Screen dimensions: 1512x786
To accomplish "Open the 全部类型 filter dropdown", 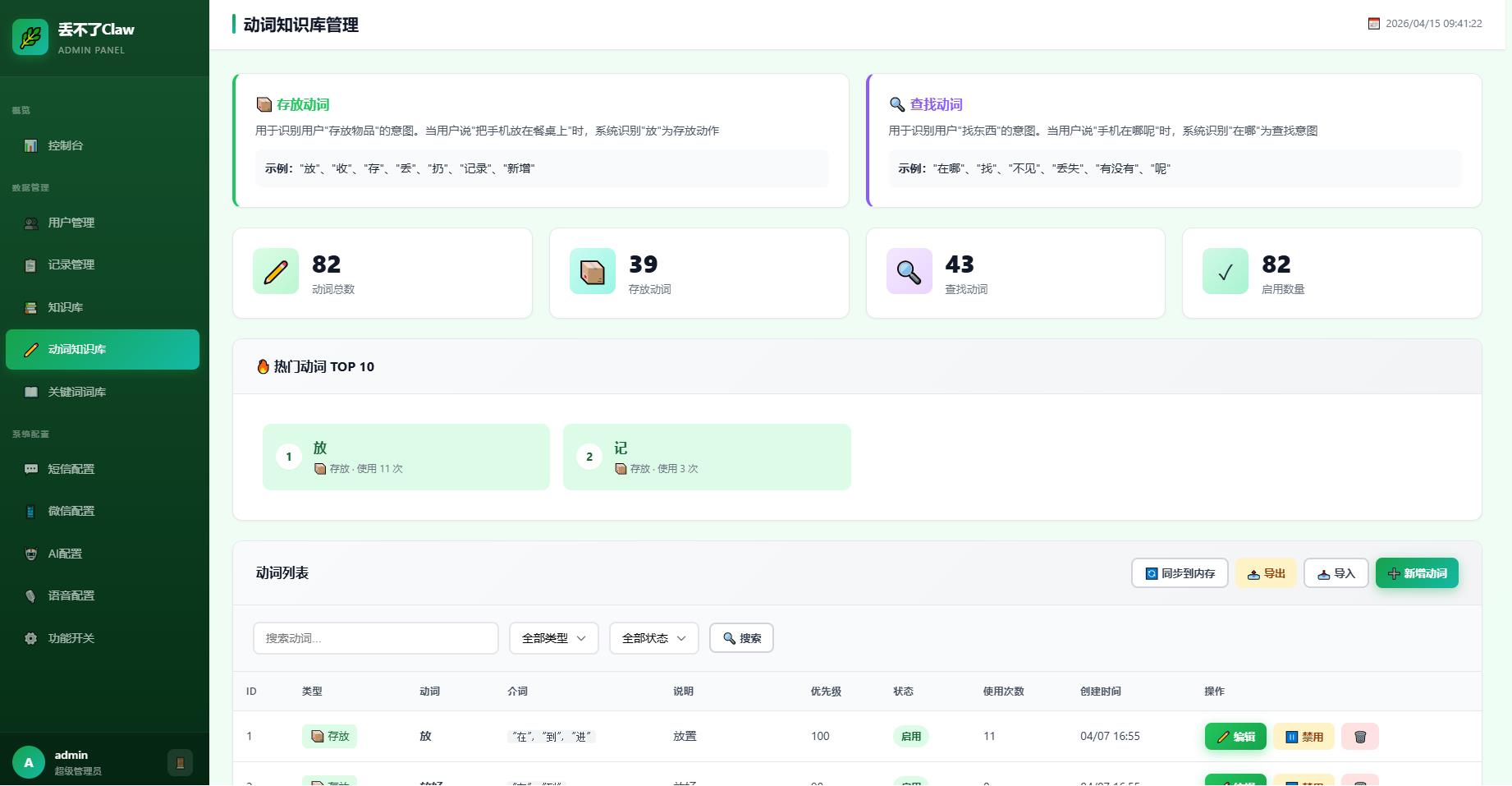I will pyautogui.click(x=553, y=638).
